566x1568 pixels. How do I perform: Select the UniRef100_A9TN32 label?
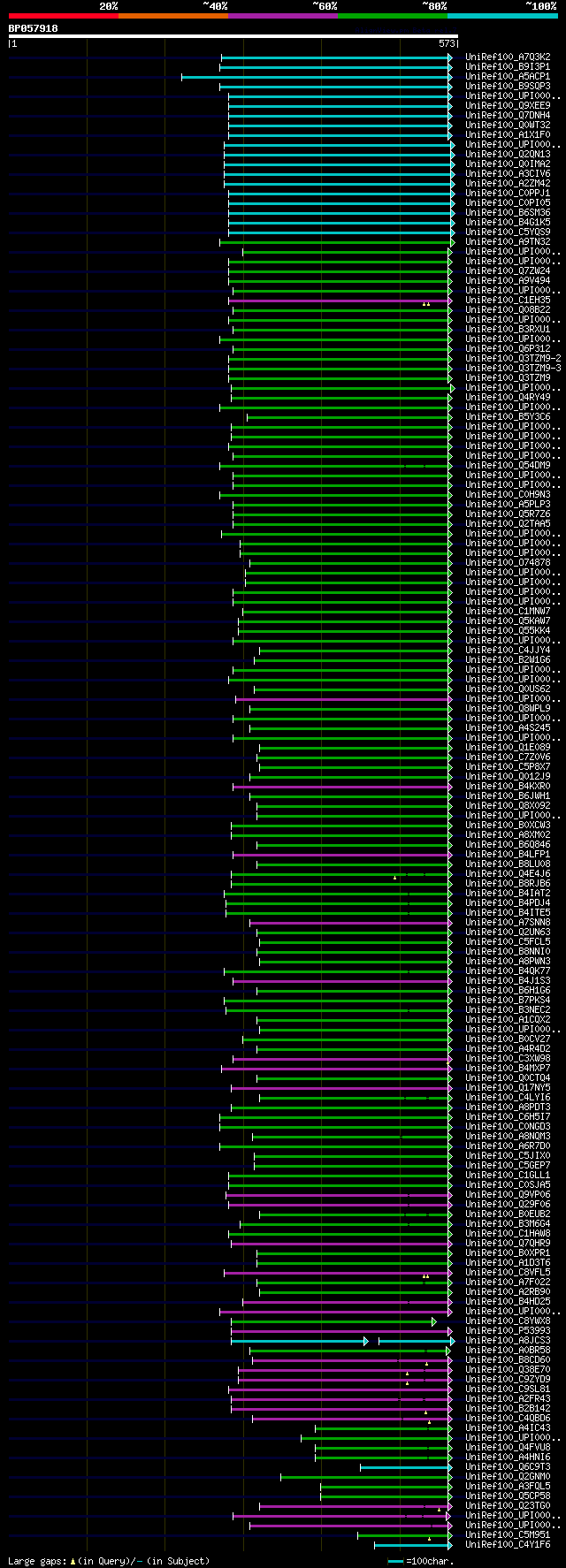point(508,241)
